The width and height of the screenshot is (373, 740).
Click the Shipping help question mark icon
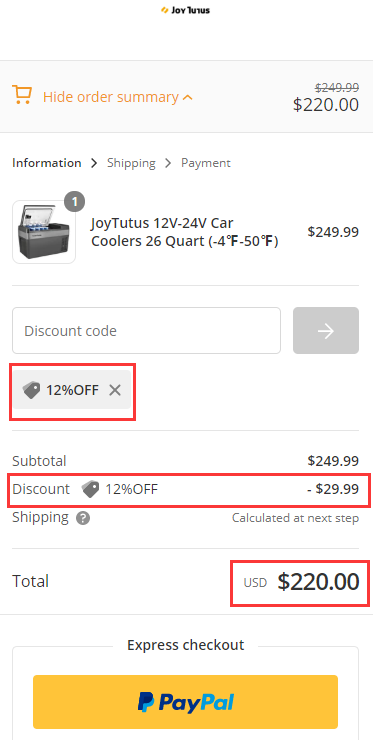coord(83,518)
